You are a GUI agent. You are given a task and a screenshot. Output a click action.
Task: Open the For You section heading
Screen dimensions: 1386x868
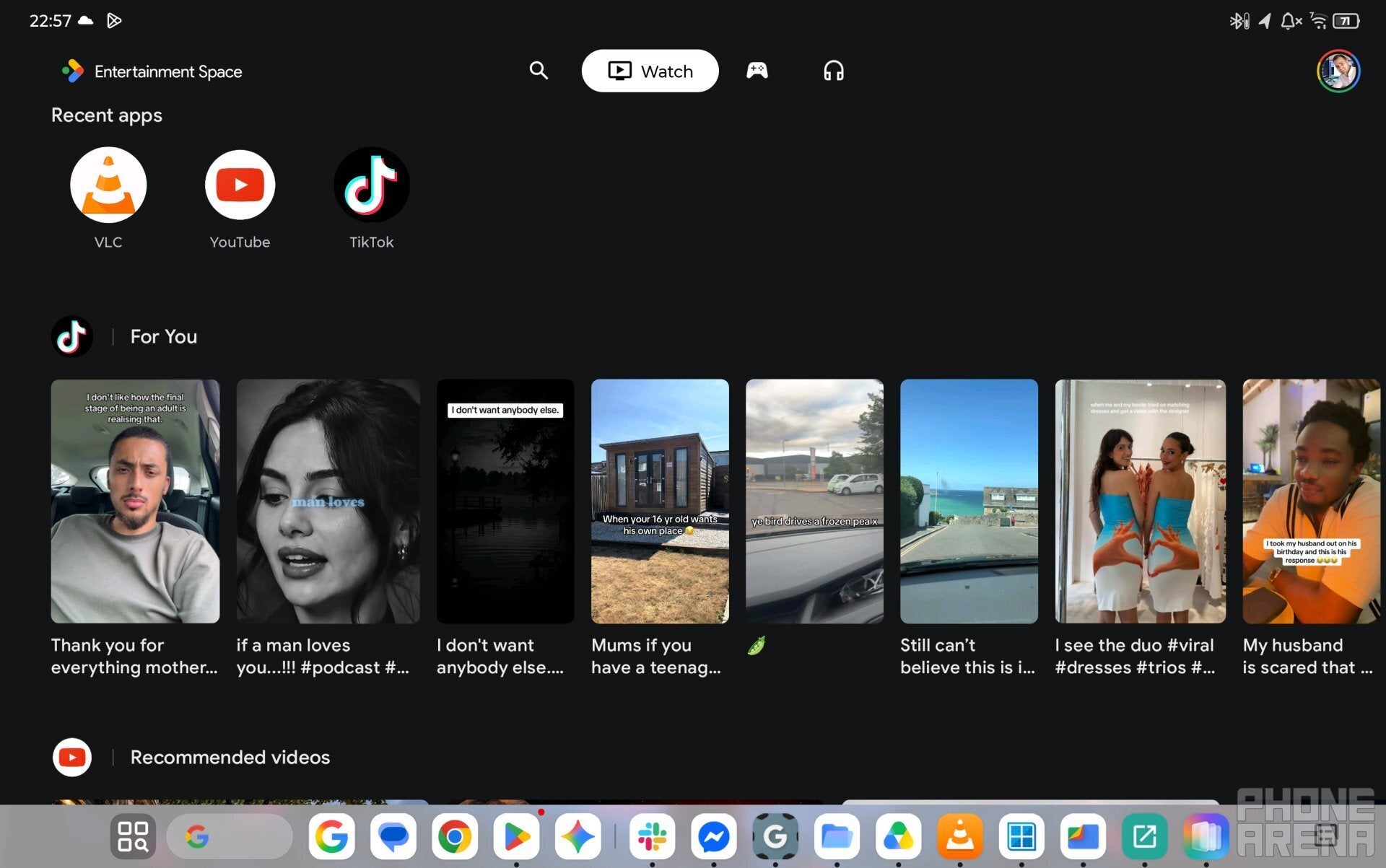click(163, 336)
